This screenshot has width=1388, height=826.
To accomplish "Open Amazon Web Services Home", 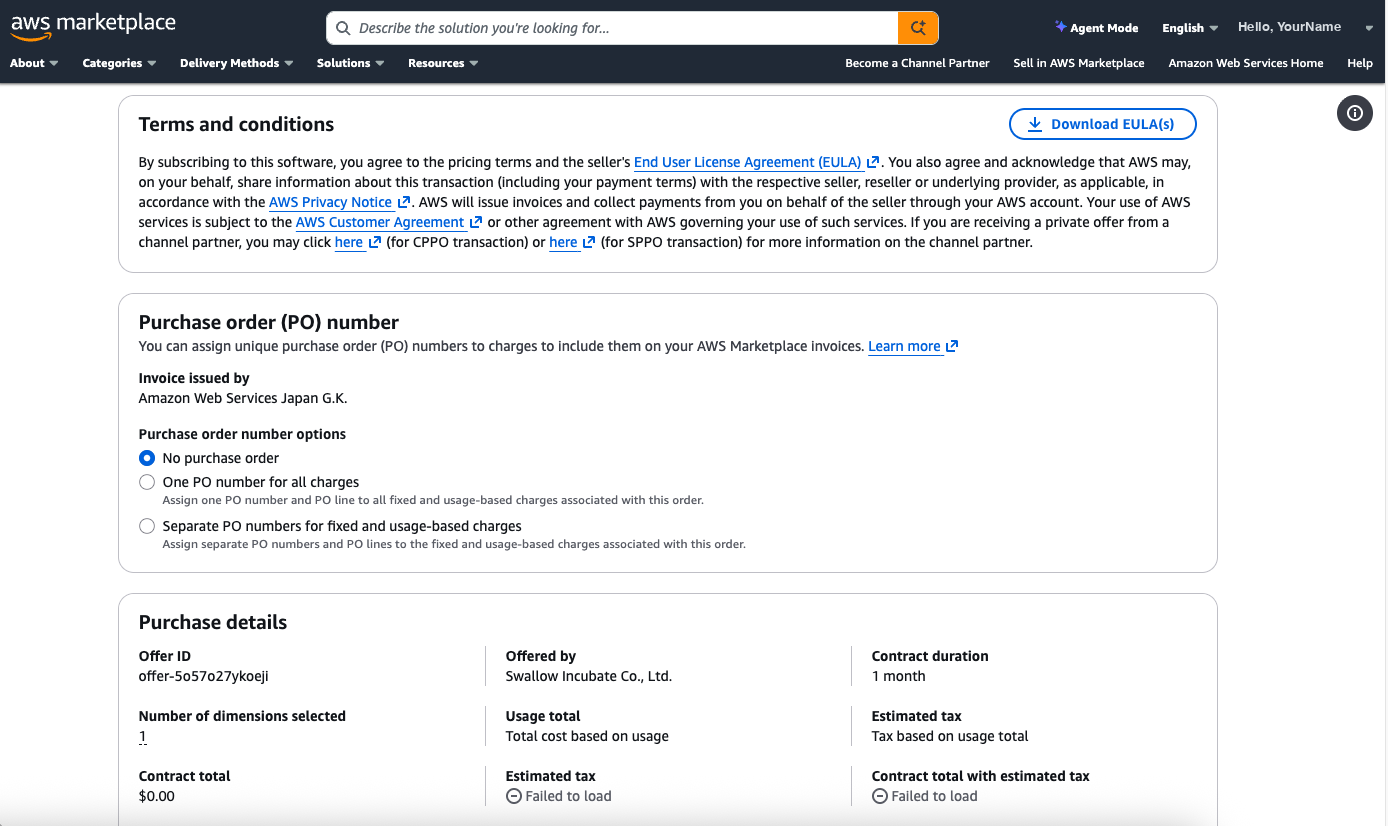I will click(1246, 63).
